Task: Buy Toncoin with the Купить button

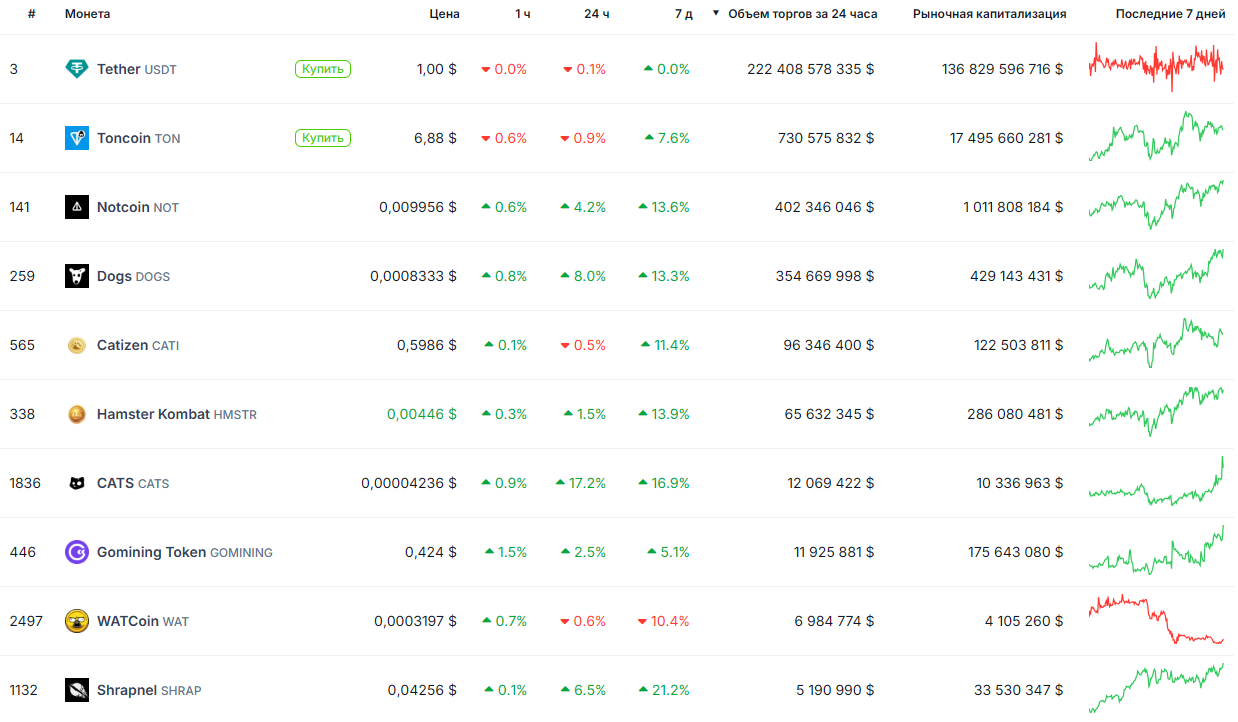Action: 323,138
